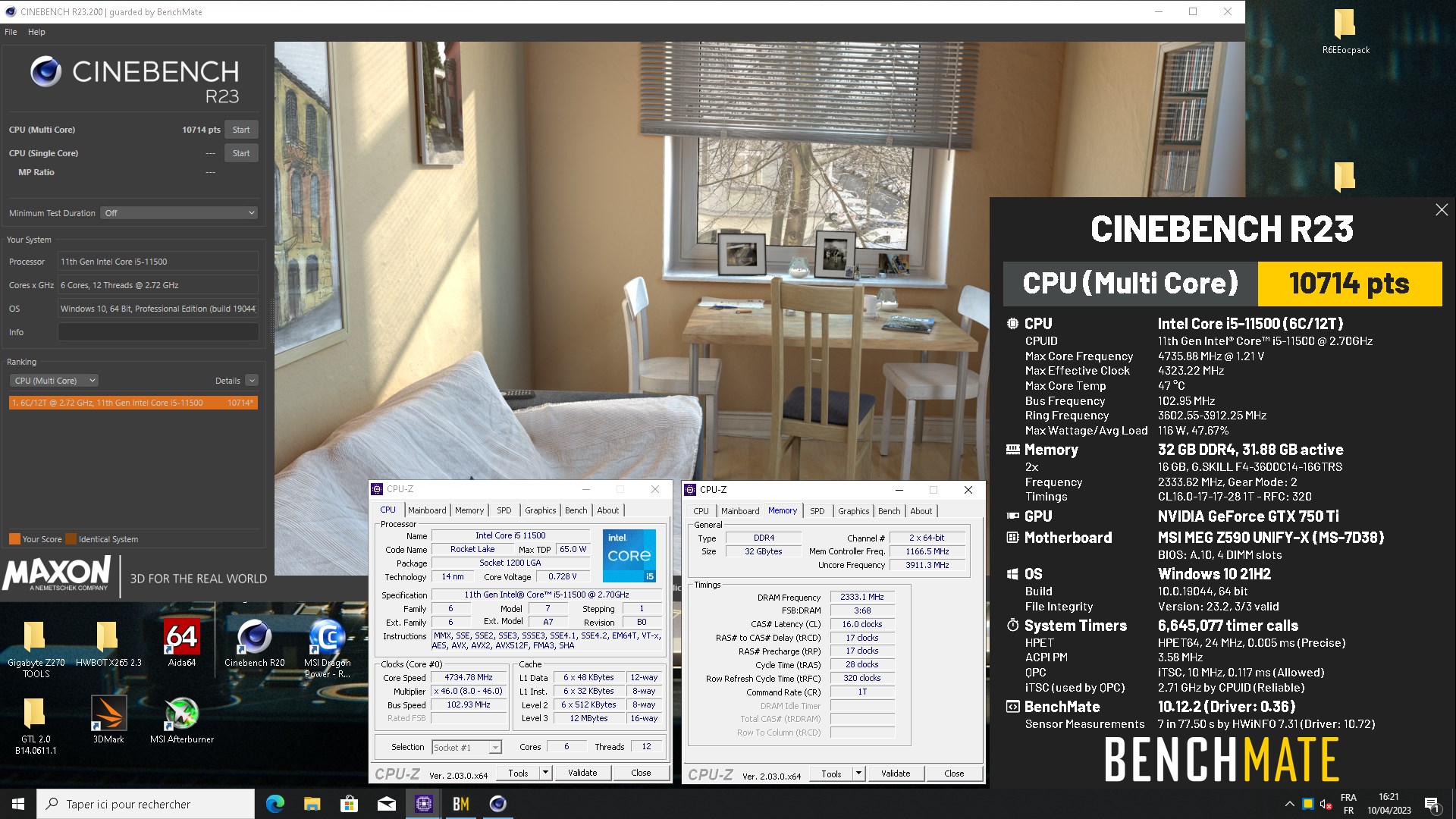
Task: Select the i5-11500 ranking result row
Action: 133,403
